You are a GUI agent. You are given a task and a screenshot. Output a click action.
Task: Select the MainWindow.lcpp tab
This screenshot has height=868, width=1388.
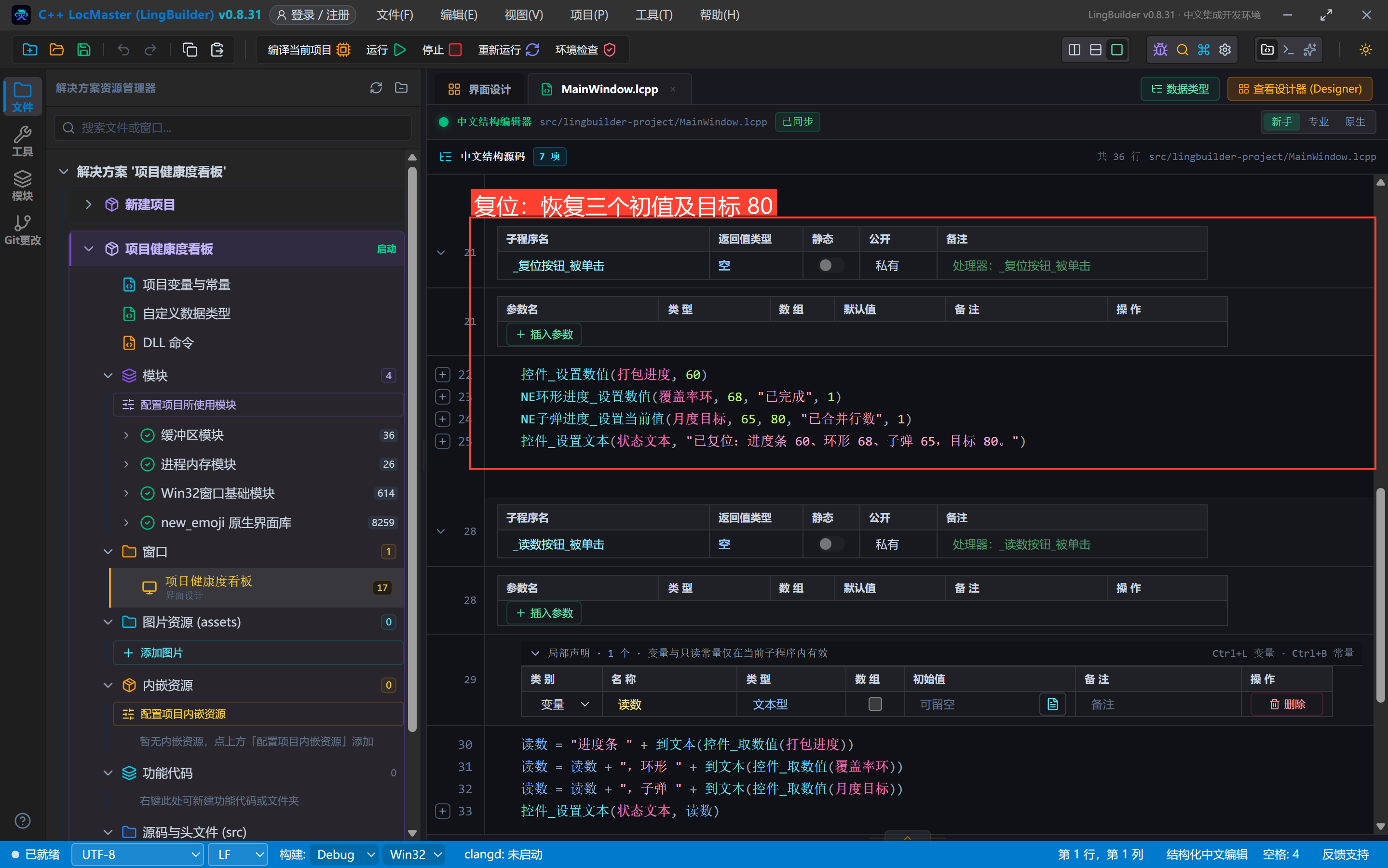click(609, 89)
